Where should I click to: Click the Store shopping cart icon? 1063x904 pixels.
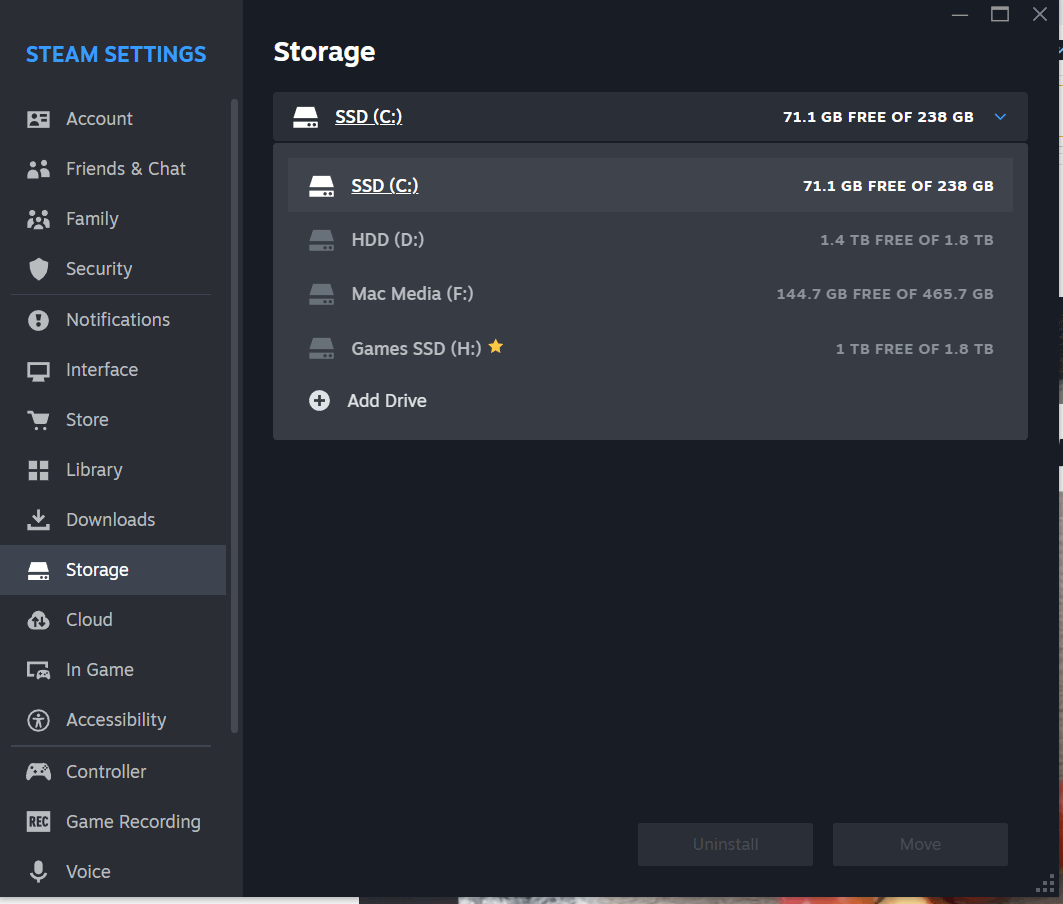(39, 420)
